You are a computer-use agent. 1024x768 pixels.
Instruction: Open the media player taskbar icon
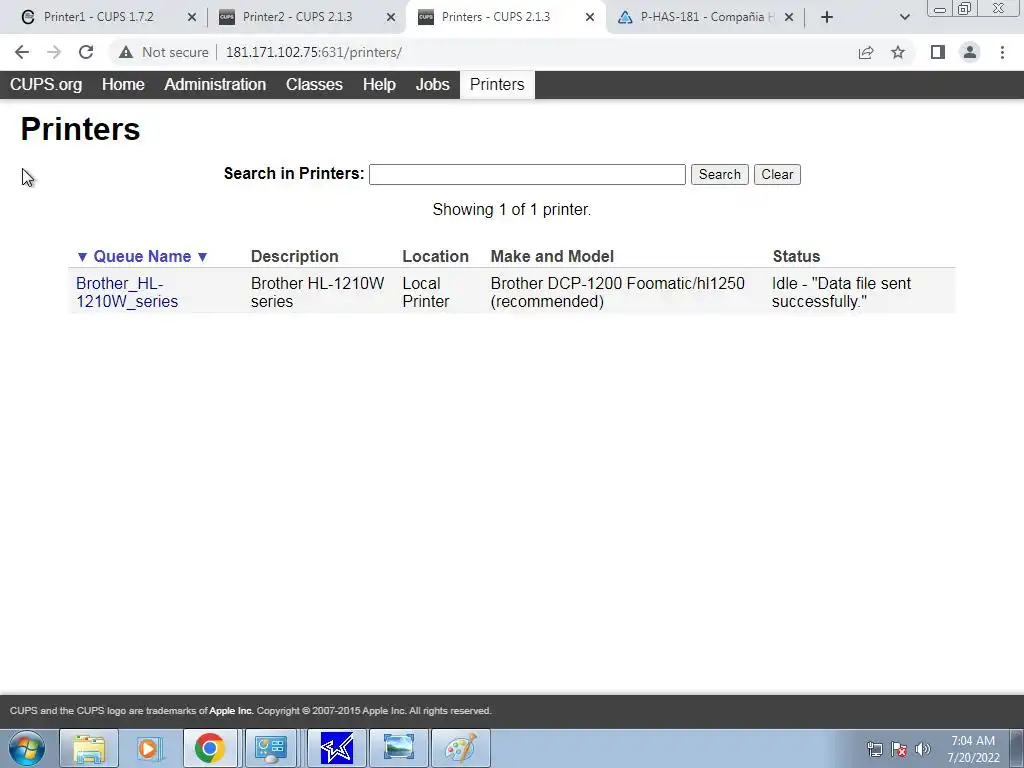coord(149,748)
